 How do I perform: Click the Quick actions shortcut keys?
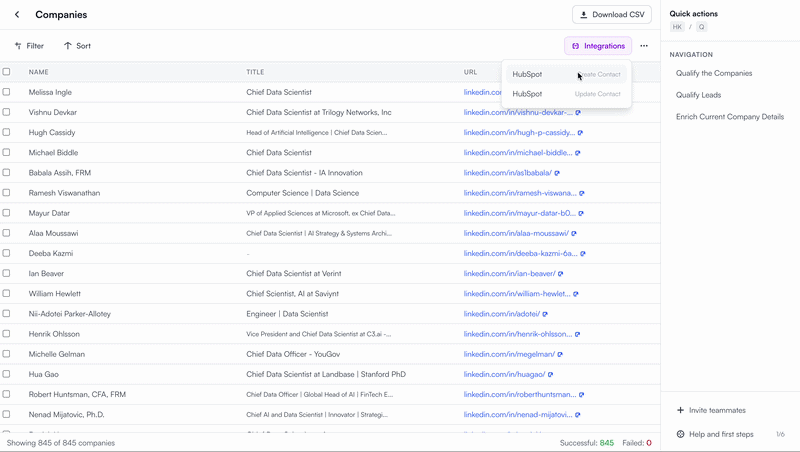pos(689,27)
